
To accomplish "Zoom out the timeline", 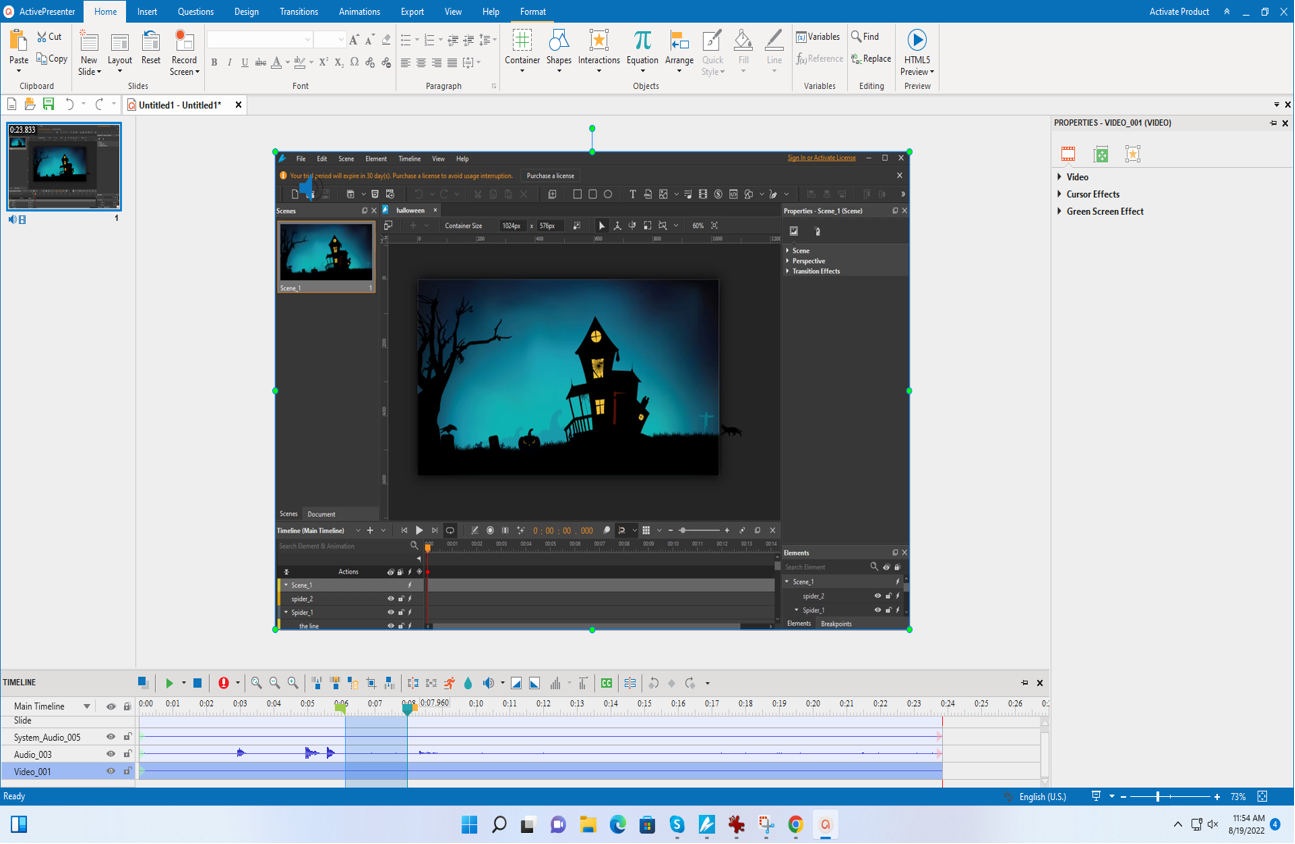I will [275, 684].
